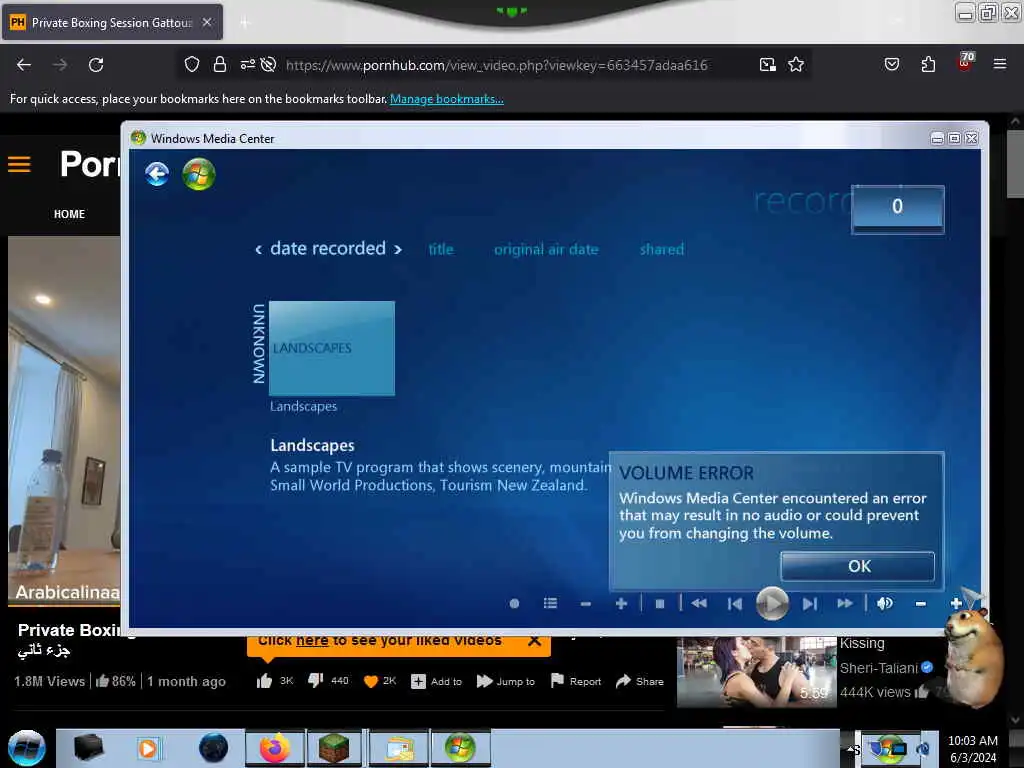Viewport: 1024px width, 768px height.
Task: Click the left chevron before date recorded
Action: tap(258, 249)
